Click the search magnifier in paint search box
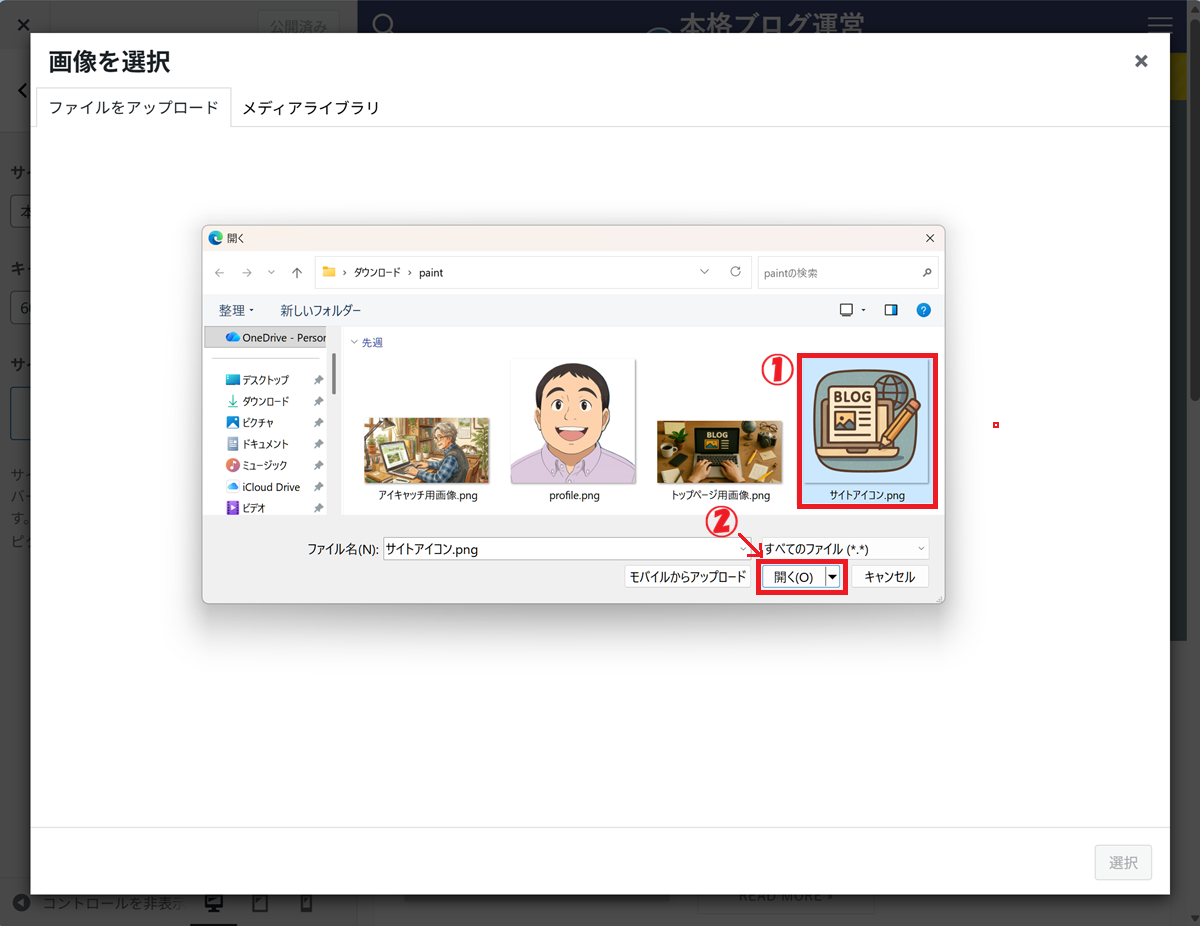The width and height of the screenshot is (1200, 926). [x=926, y=272]
